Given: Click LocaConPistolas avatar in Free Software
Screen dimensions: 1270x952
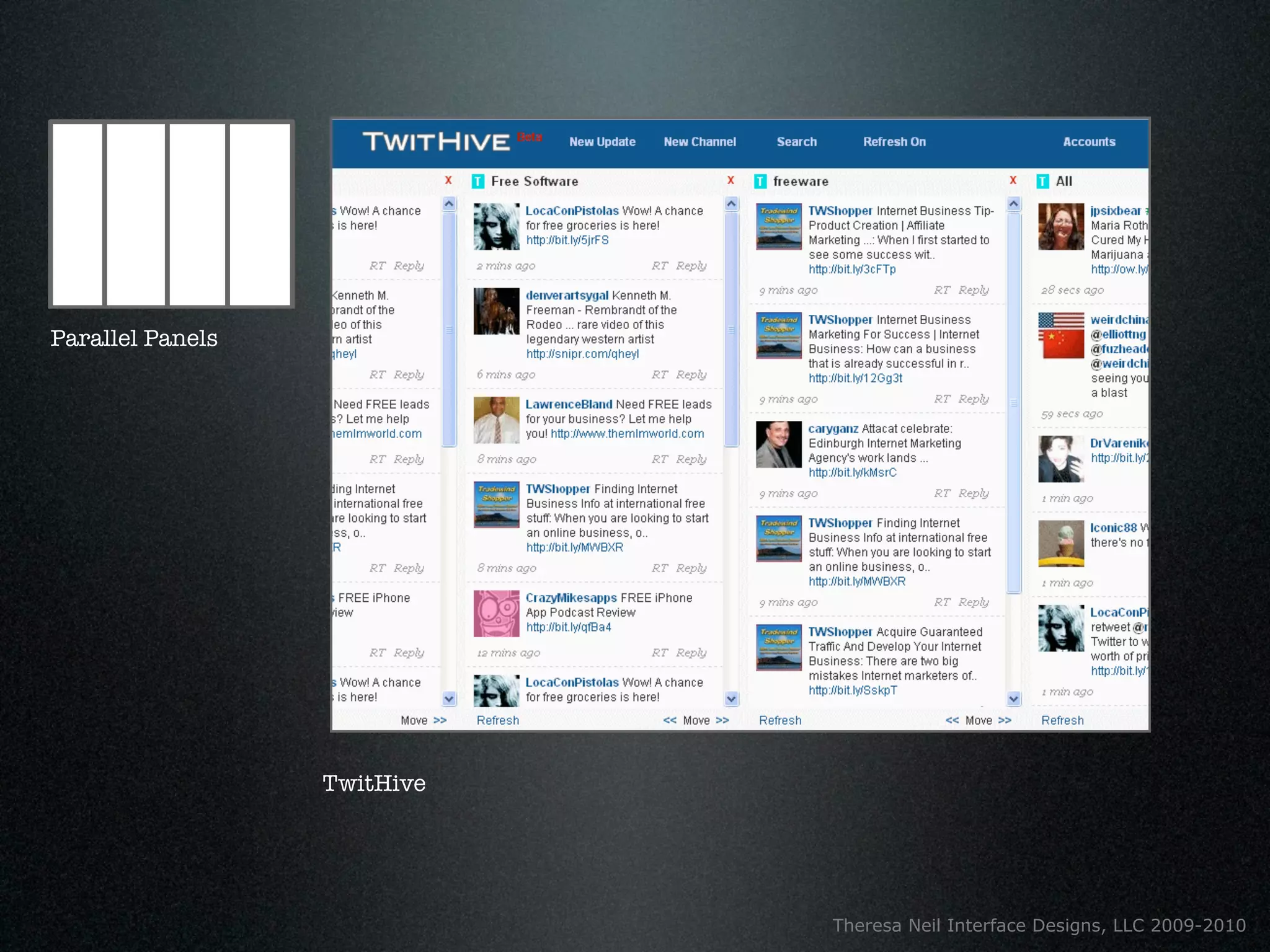Looking at the screenshot, I should (x=496, y=227).
